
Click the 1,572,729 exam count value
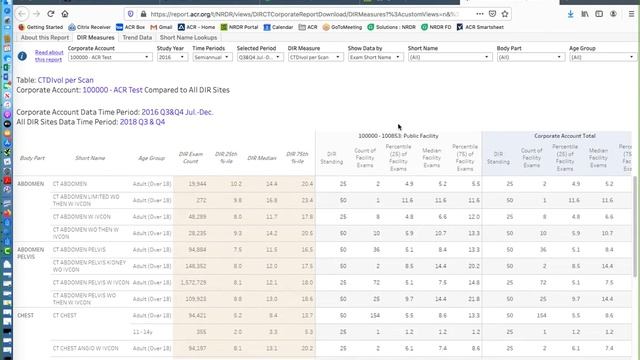193,282
